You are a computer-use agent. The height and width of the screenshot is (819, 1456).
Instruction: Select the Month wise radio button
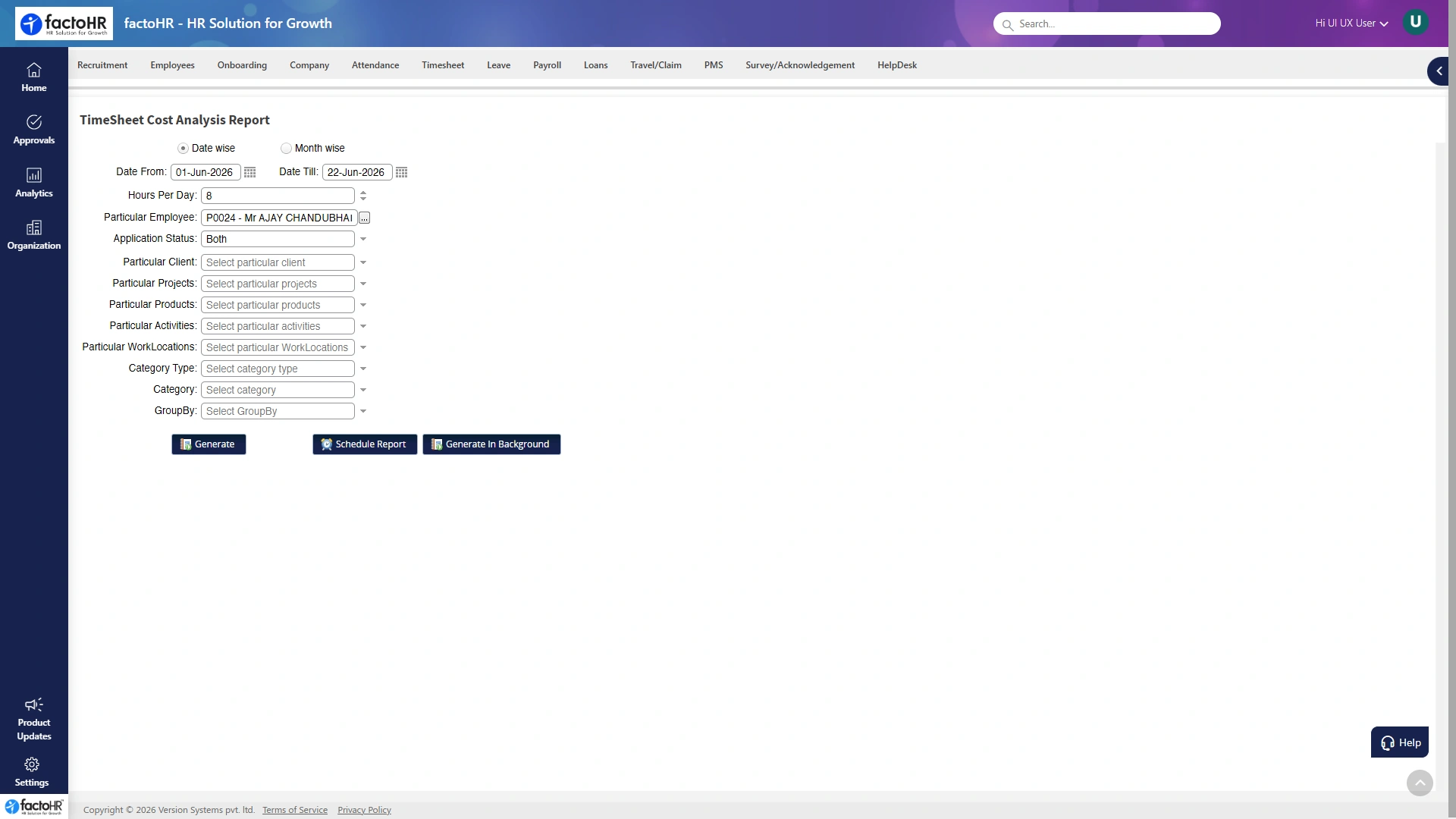[x=286, y=149]
